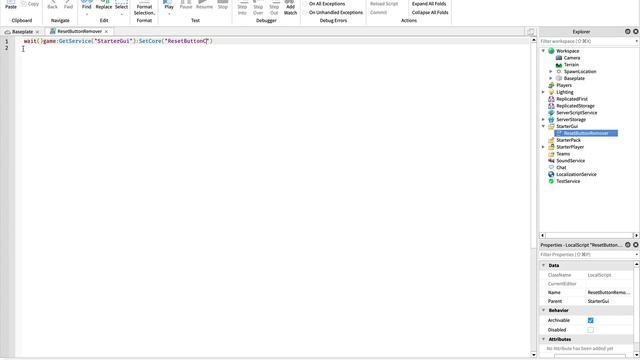The height and width of the screenshot is (360, 640).
Task: Click the Resume button
Action: [x=204, y=5]
